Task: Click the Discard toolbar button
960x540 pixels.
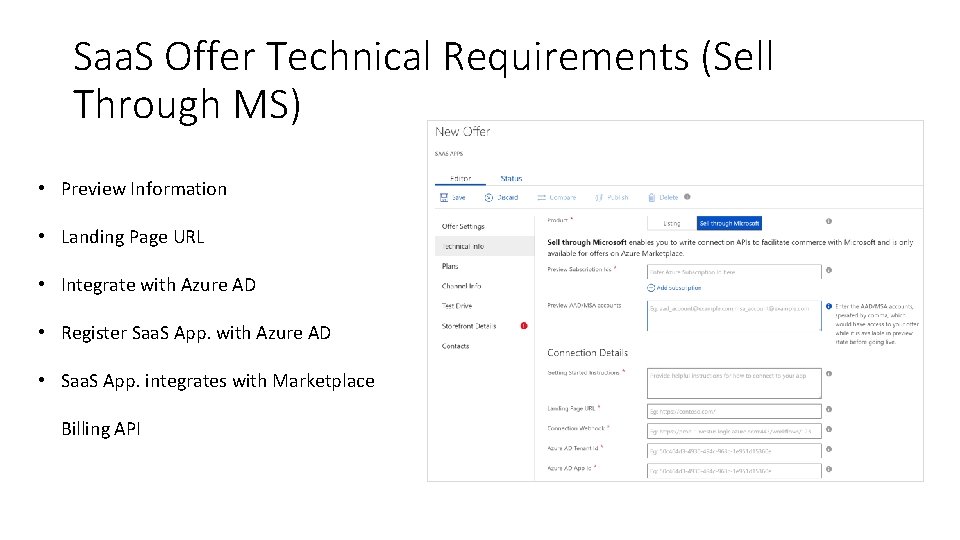Action: [501, 197]
